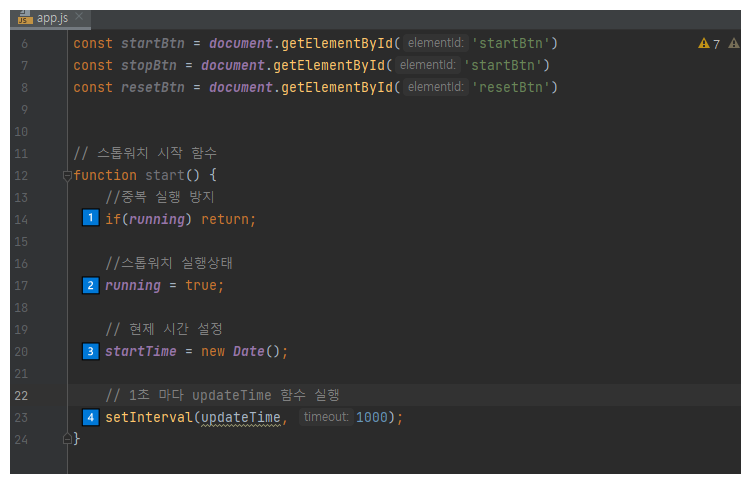The image size is (751, 484).
Task: Click the 'if(running) return;' statement
Action: 181,220
